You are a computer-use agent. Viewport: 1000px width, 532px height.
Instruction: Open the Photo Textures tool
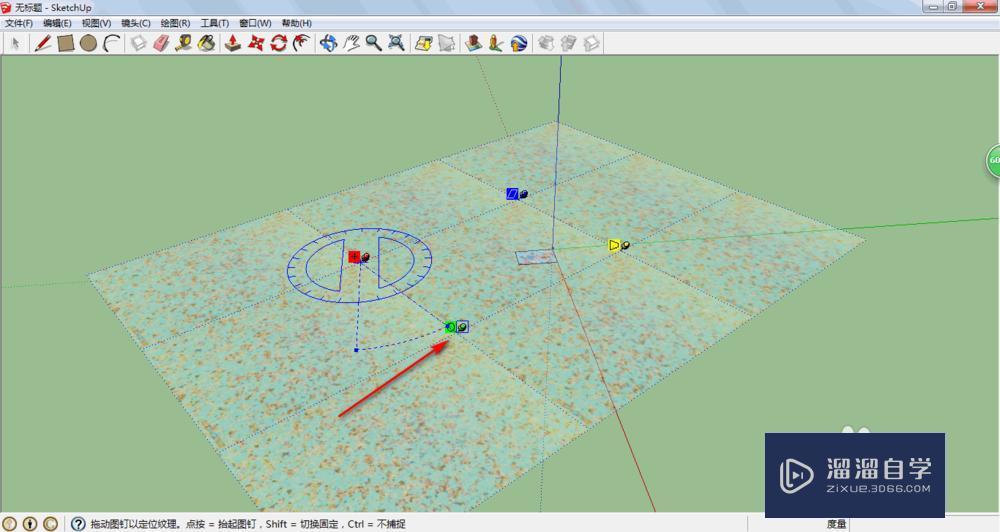click(x=496, y=43)
